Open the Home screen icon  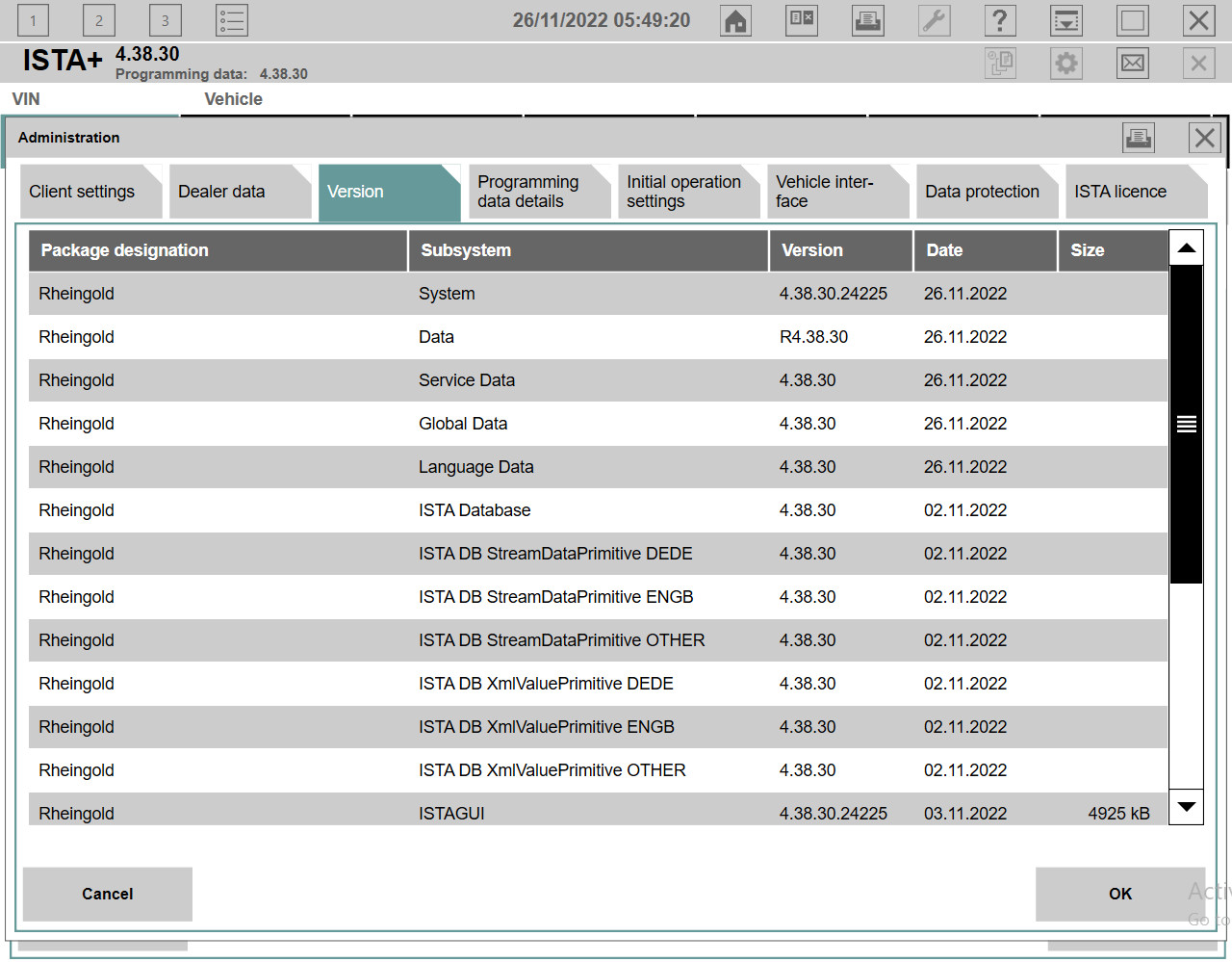(736, 20)
